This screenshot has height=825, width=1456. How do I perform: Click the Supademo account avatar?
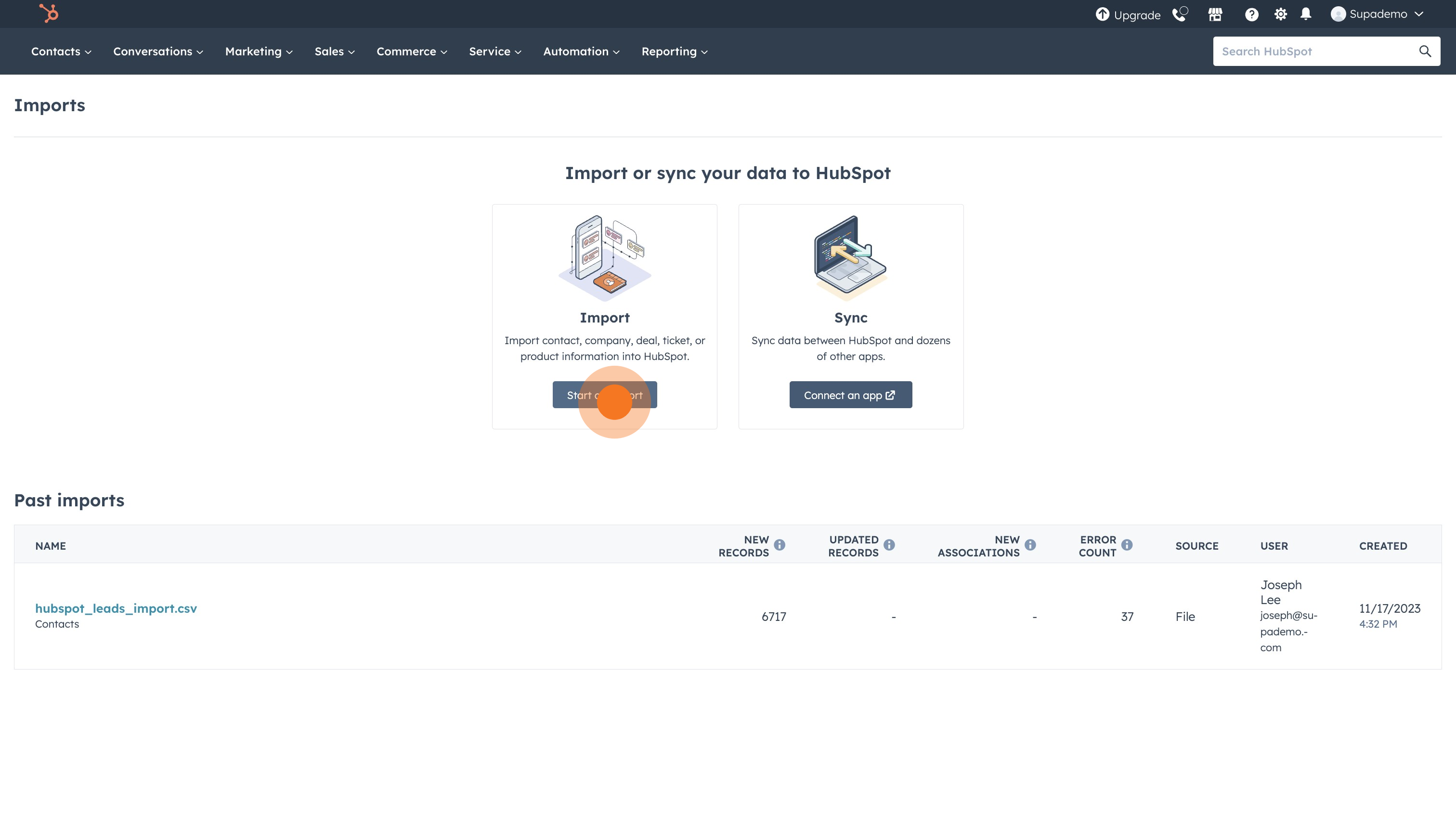[x=1338, y=14]
